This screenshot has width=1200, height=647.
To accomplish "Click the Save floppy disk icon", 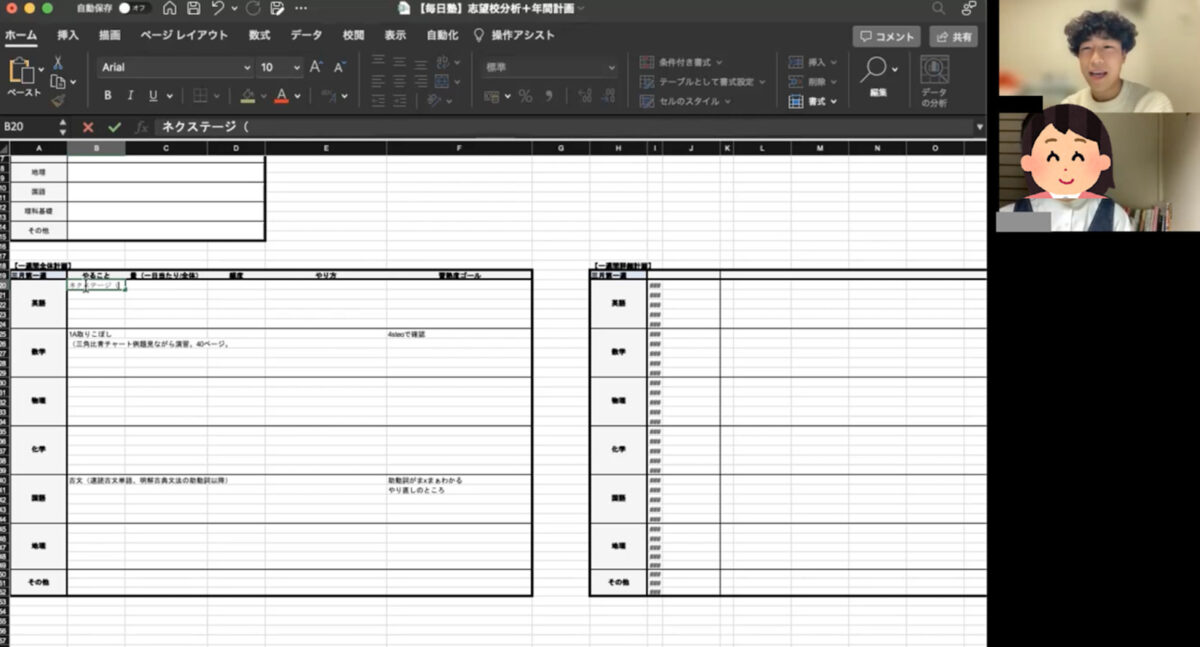I will pyautogui.click(x=193, y=8).
